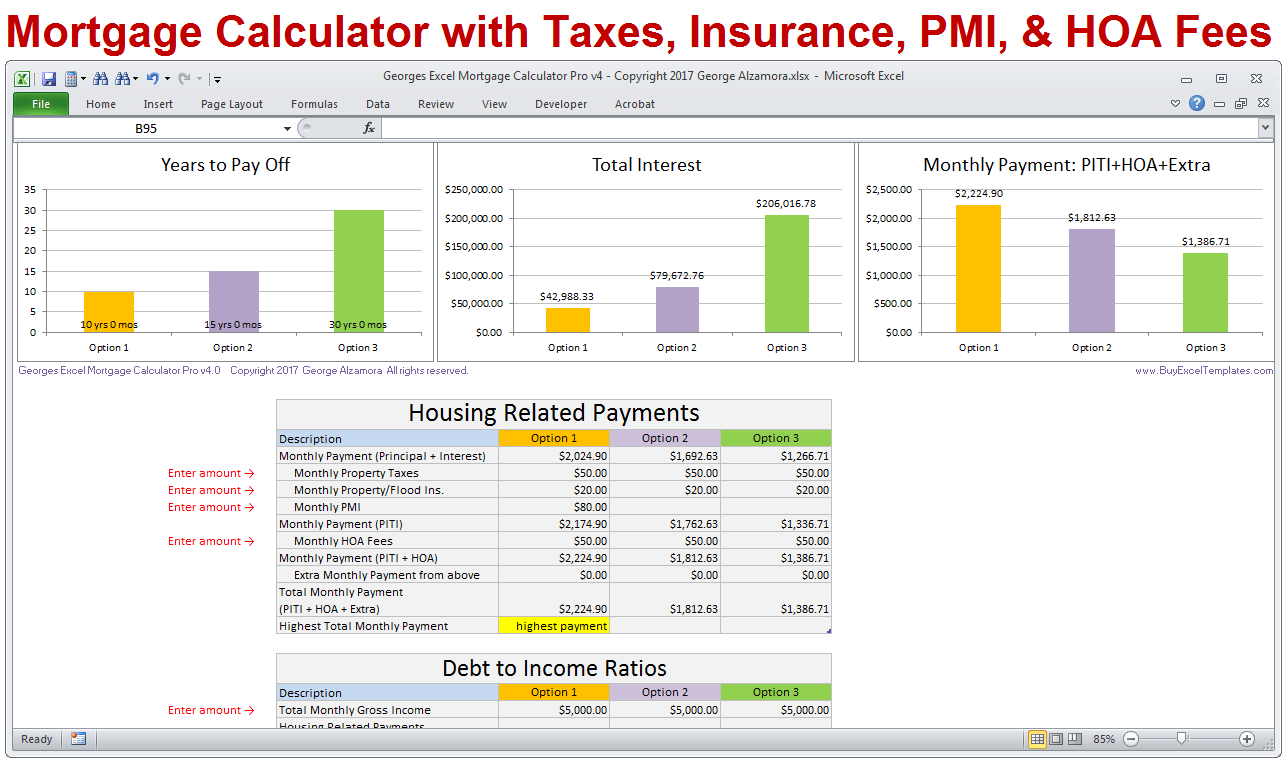Switch to Page Layout view in status bar

(x=1057, y=739)
